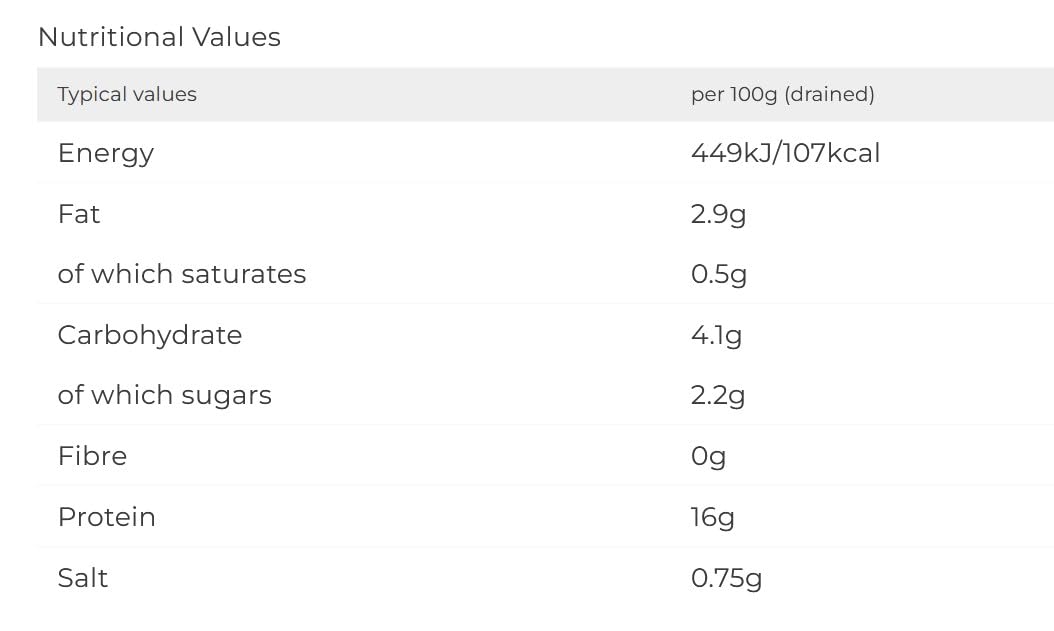Click the Carbohydrate row label

pyautogui.click(x=150, y=335)
